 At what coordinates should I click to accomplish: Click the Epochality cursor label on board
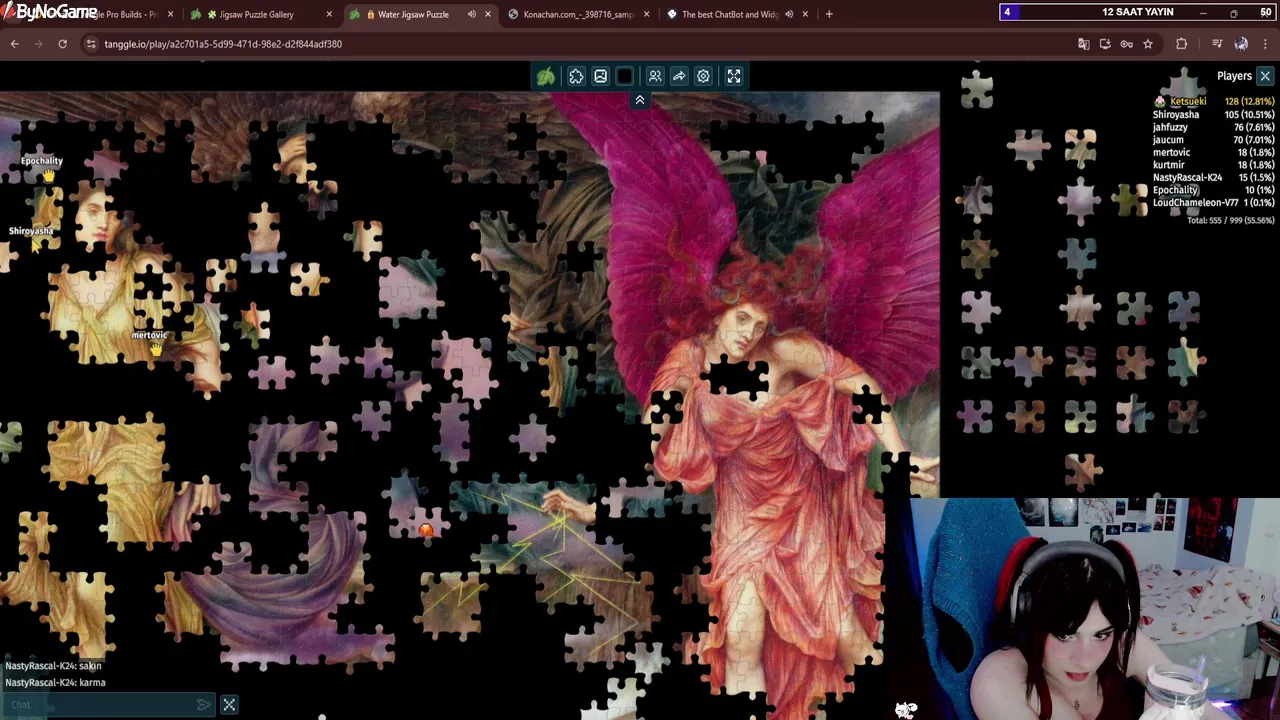[42, 160]
